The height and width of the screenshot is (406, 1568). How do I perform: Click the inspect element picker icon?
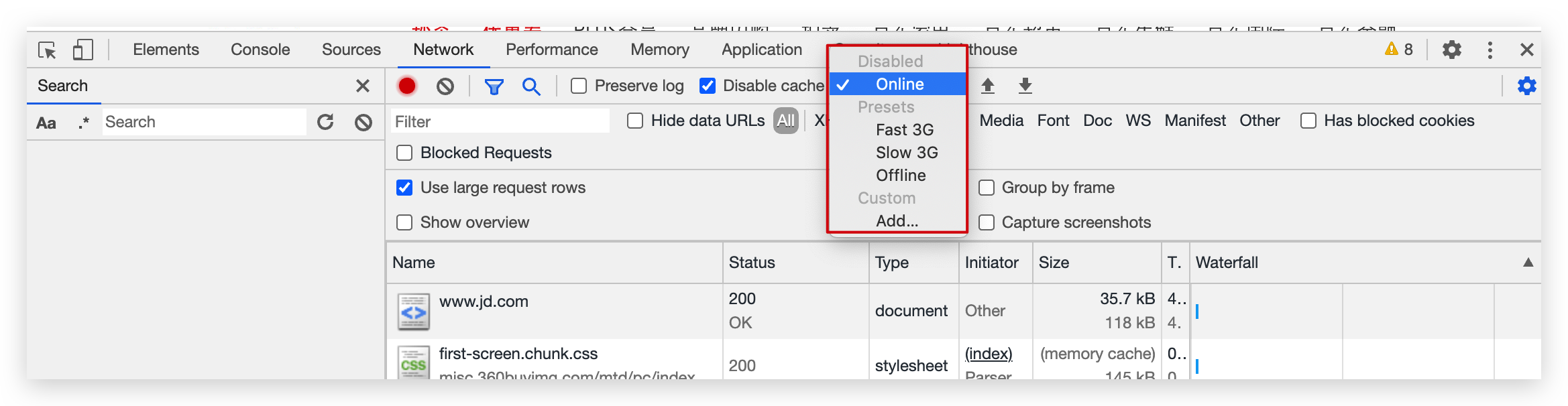(47, 50)
